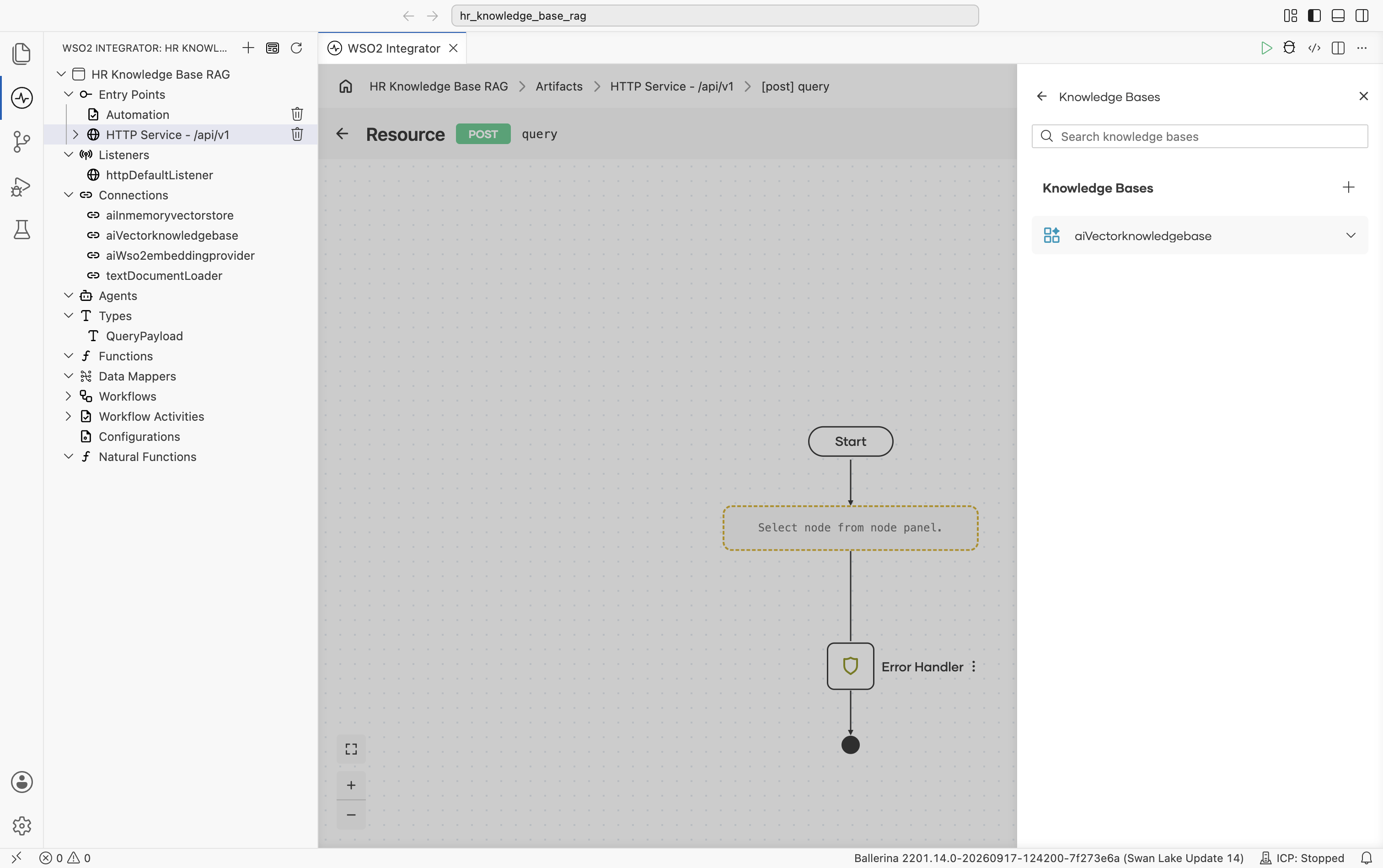This screenshot has width=1383, height=868.
Task: Click hr_knowledge_base_rag command center box
Action: tap(715, 16)
